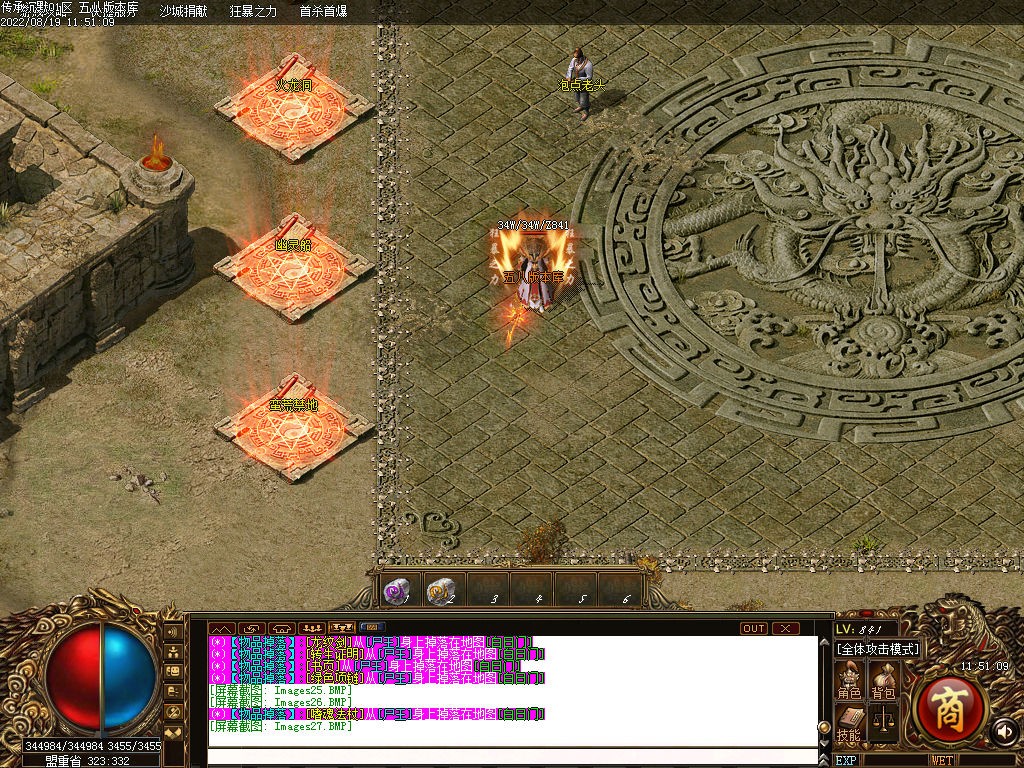Click the blue MP orb
Image resolution: width=1024 pixels, height=768 pixels.
(129, 676)
